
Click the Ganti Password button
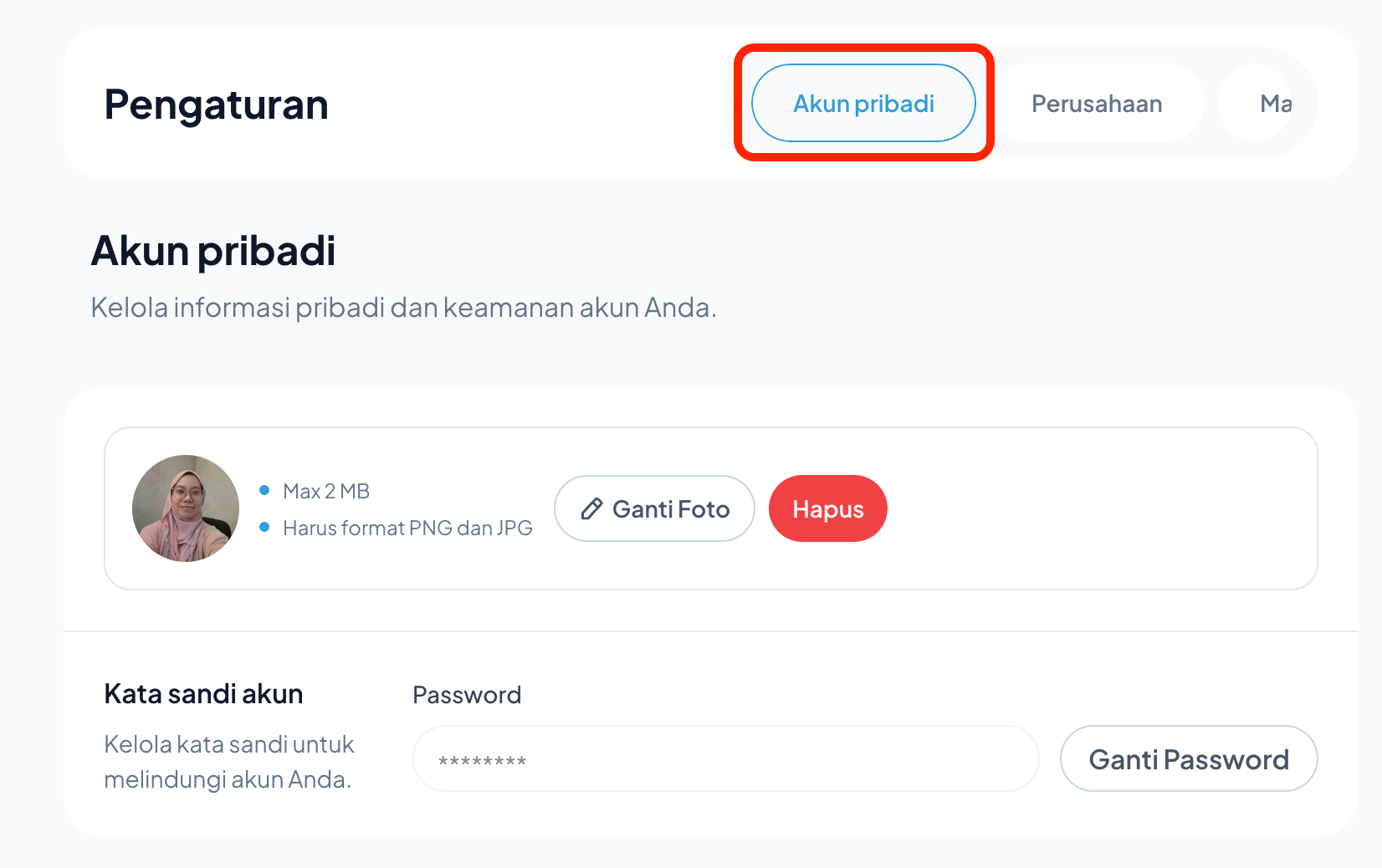pos(1188,759)
